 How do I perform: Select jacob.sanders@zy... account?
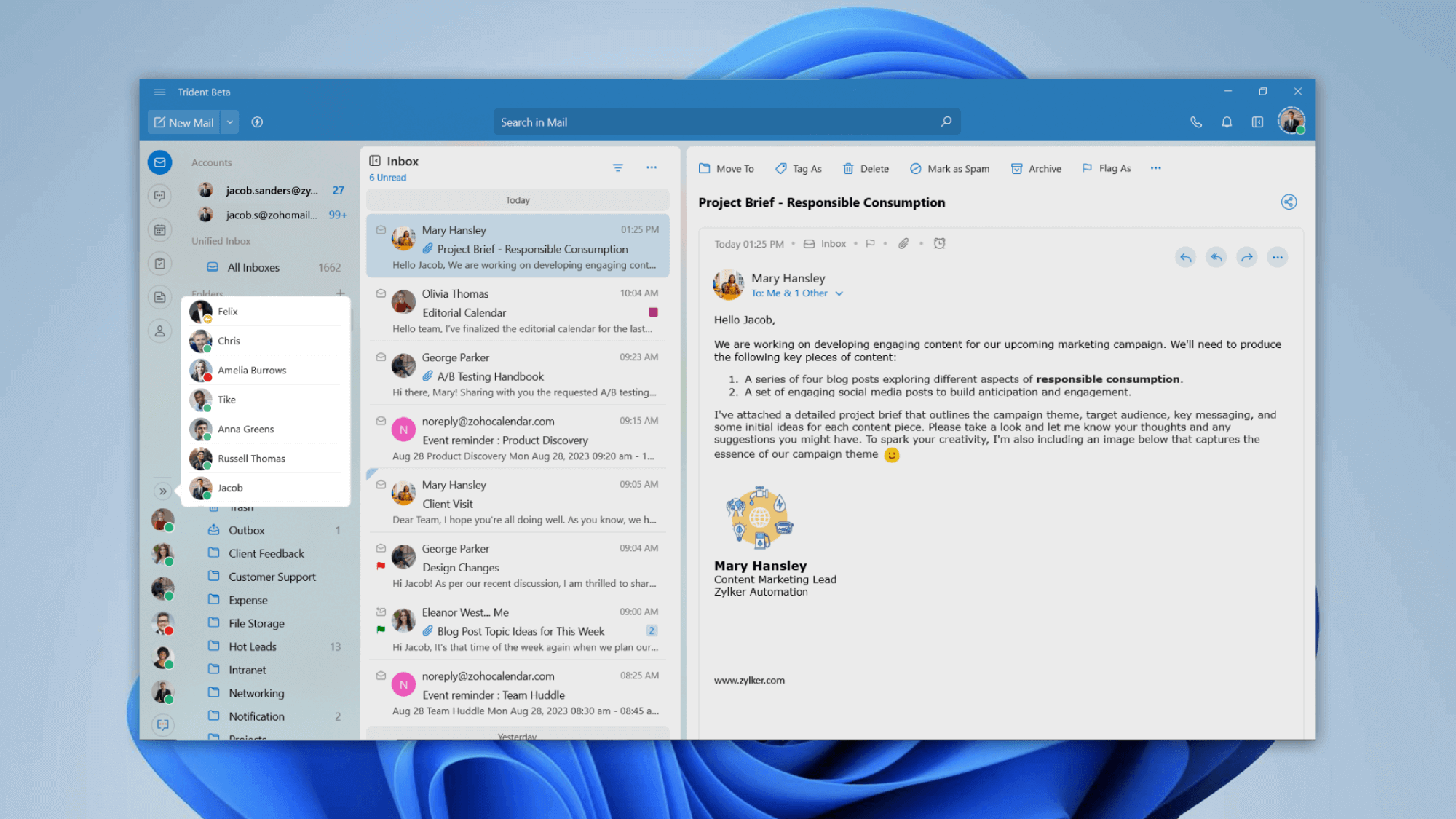[x=271, y=191]
